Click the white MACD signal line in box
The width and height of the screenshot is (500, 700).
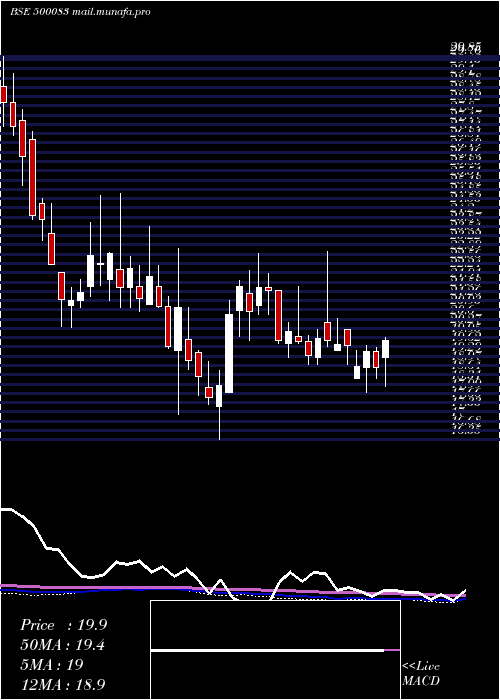(x=267, y=651)
